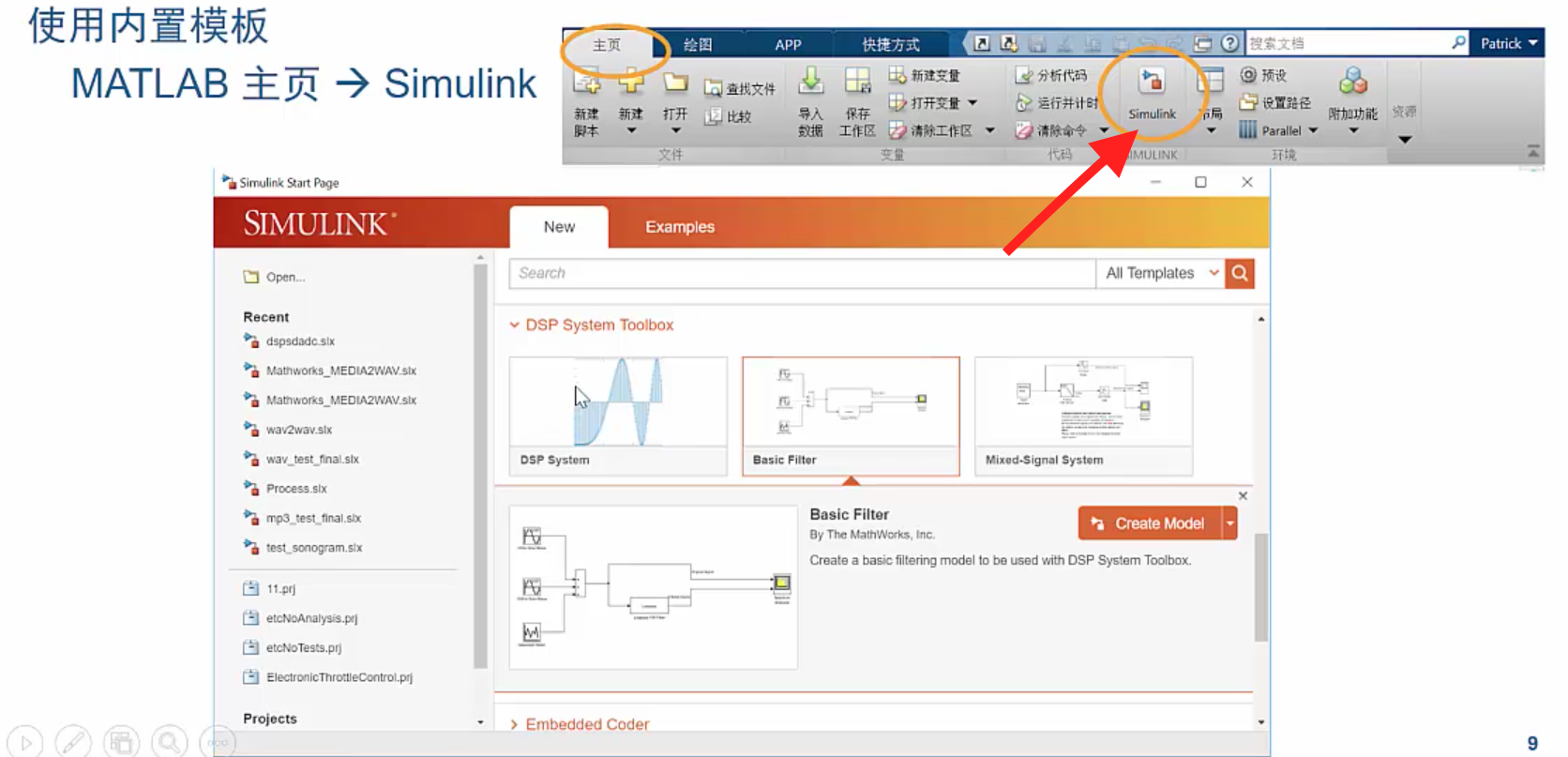Click the Basic Filter preview image in details panel

tap(654, 587)
